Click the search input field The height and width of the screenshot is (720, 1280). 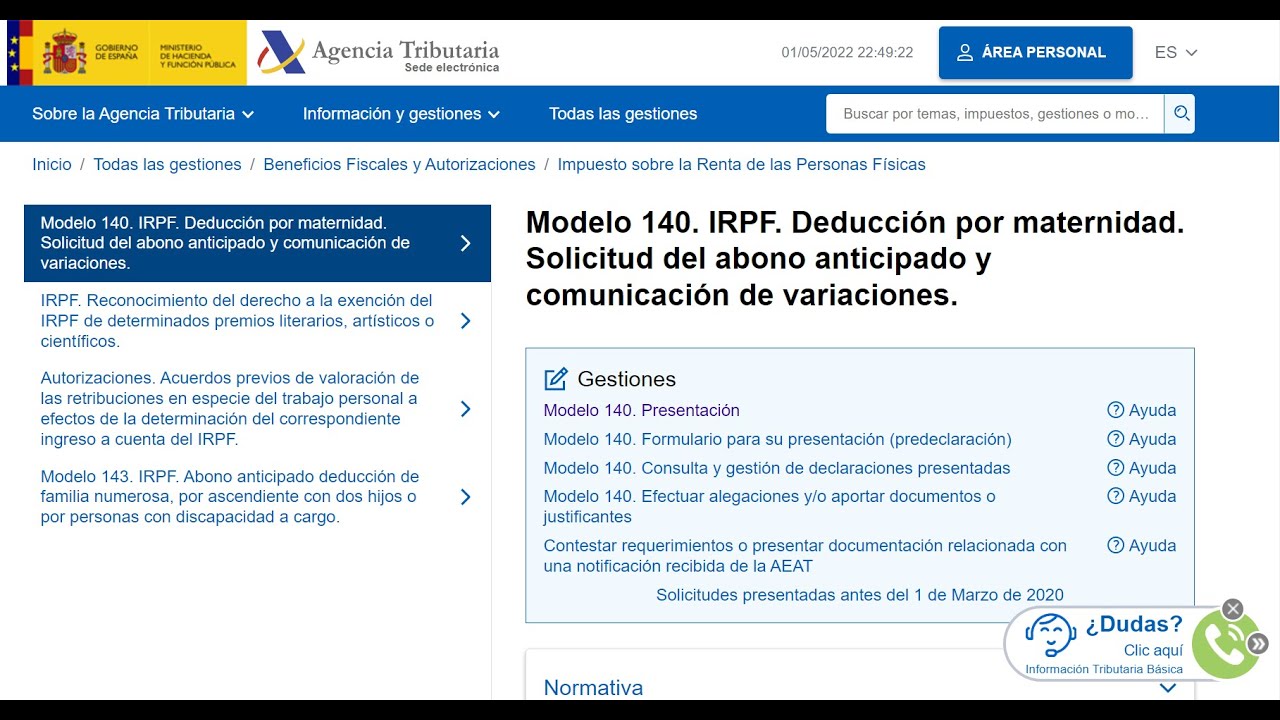pyautogui.click(x=993, y=113)
